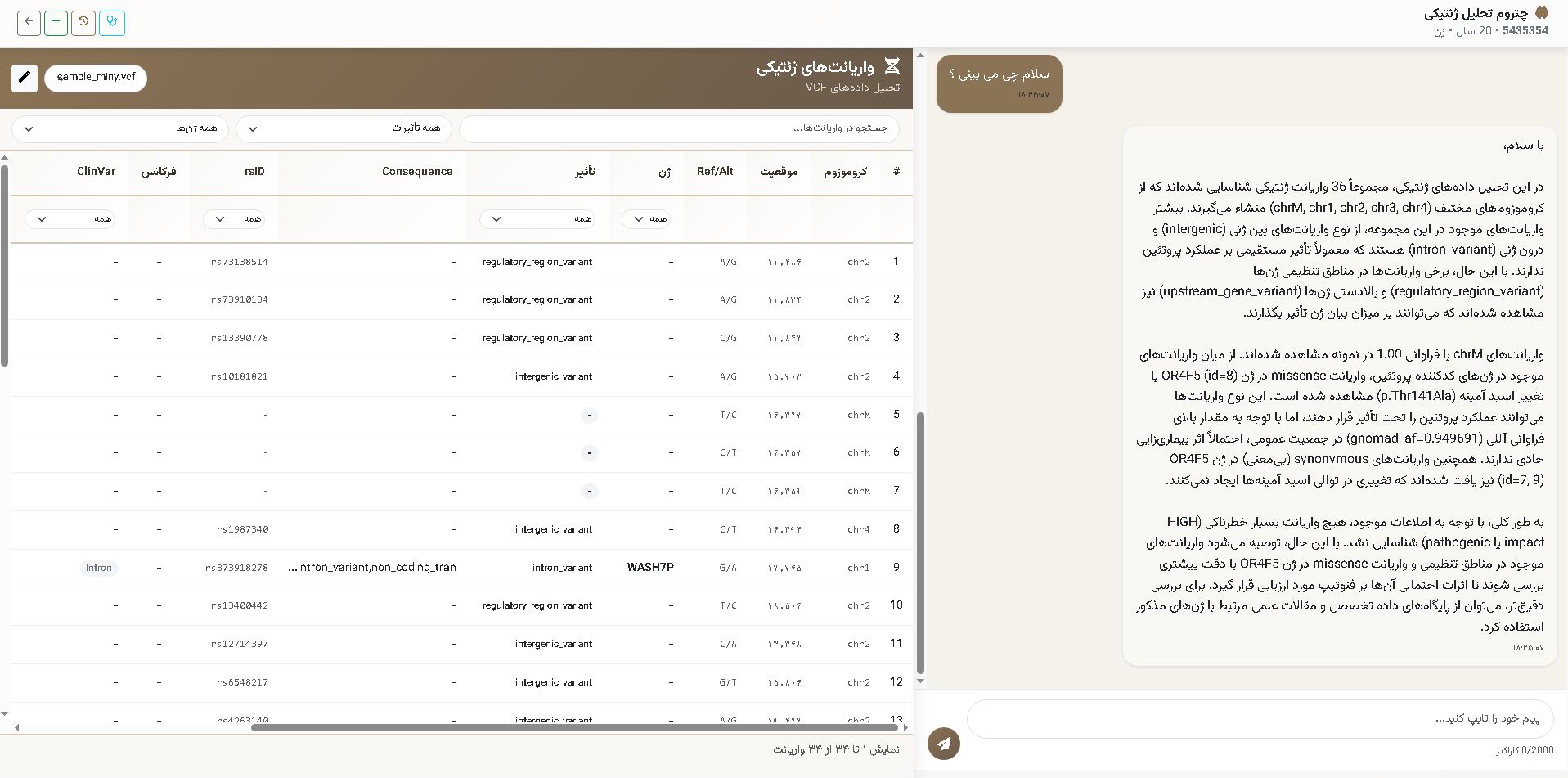
Task: Select the sample_miny.vcf file chip
Action: point(96,78)
